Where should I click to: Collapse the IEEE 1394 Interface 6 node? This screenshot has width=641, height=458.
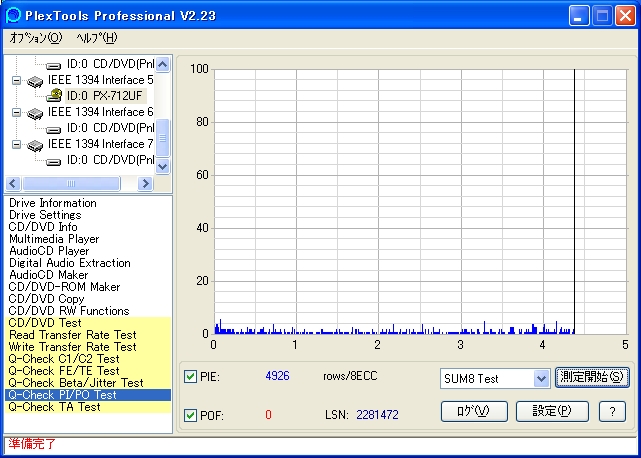coord(16,112)
